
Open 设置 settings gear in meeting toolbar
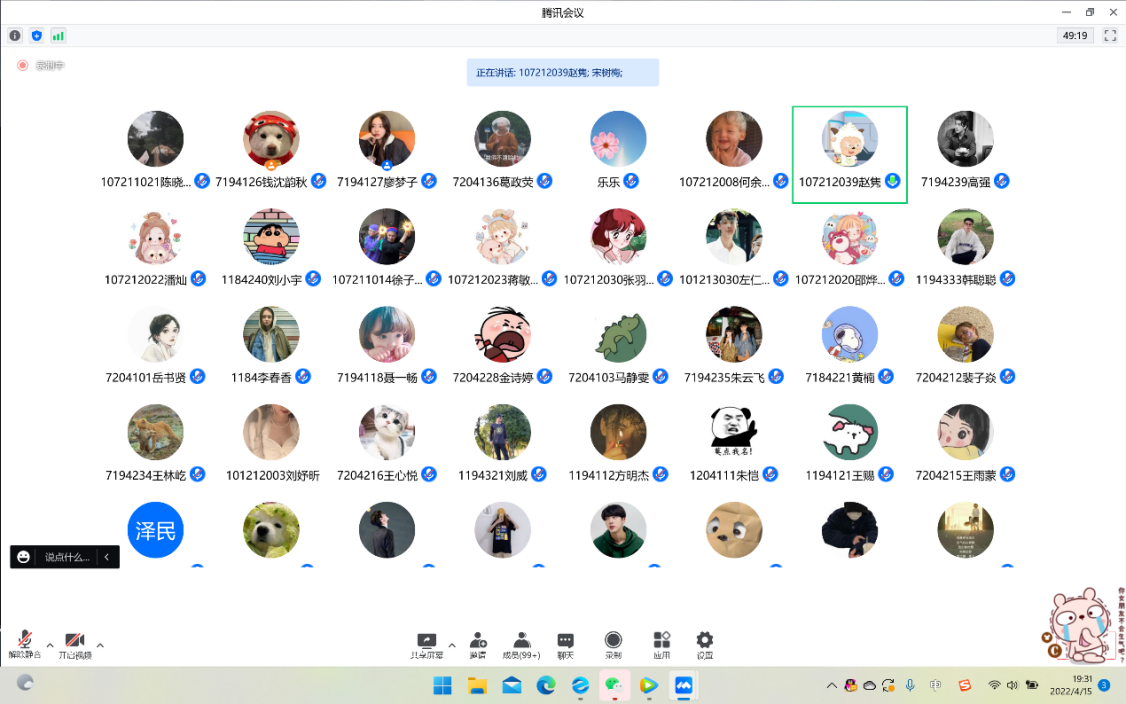click(704, 645)
